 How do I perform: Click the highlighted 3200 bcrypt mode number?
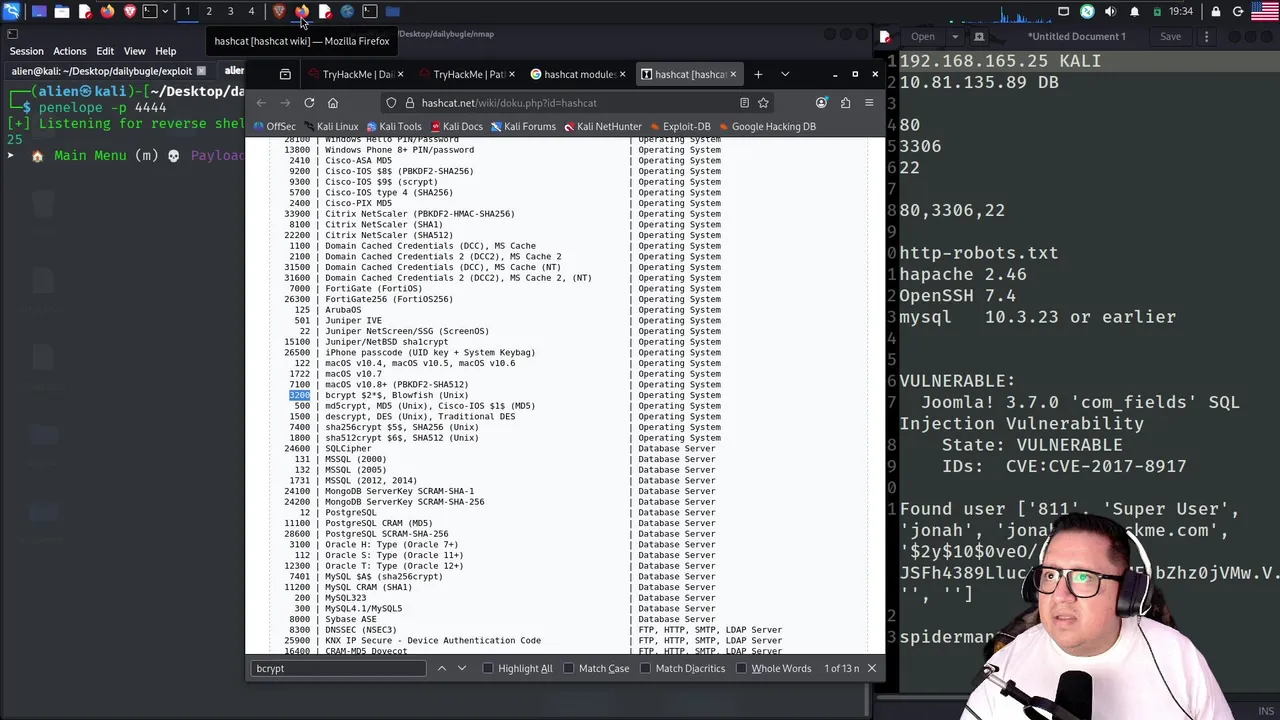pyautogui.click(x=299, y=395)
